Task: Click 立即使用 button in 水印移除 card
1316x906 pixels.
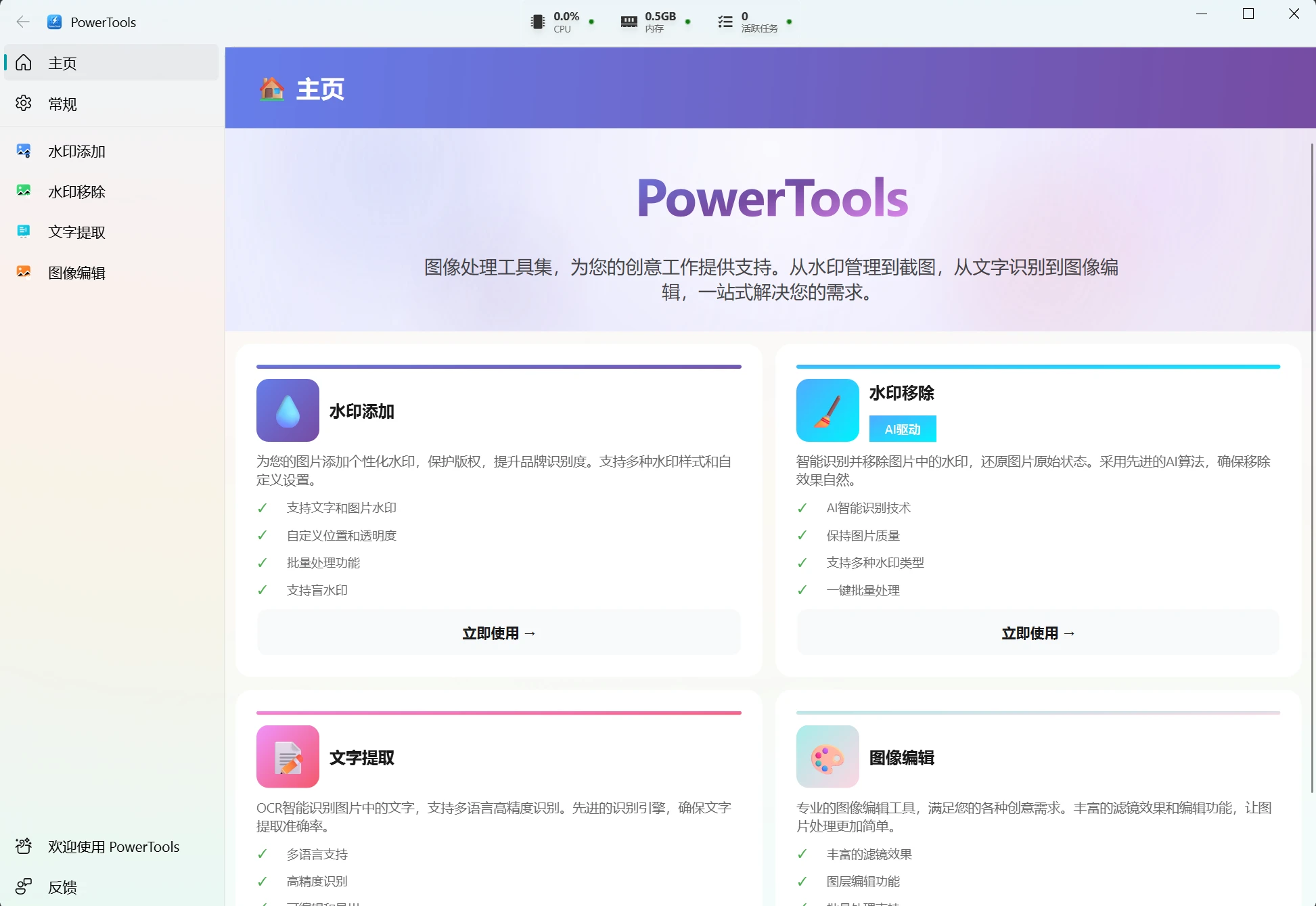Action: pyautogui.click(x=1038, y=633)
